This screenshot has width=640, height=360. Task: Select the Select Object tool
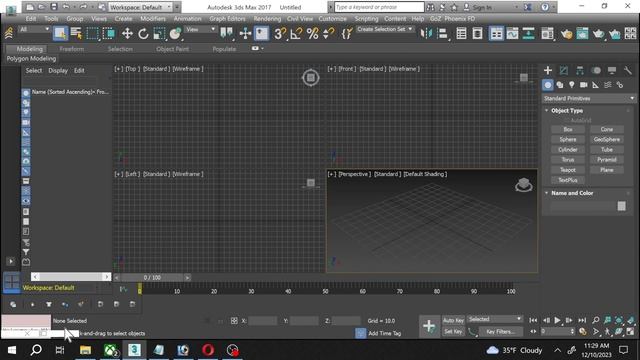pos(60,33)
